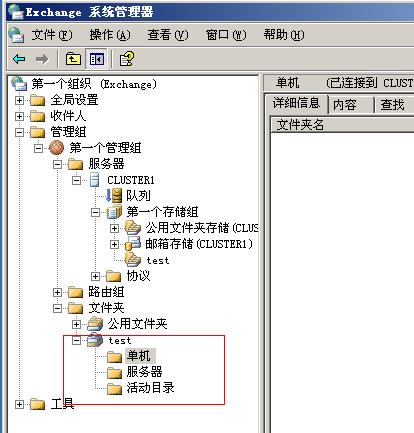The height and width of the screenshot is (433, 414).
Task: Open the 文件(F) menu
Action: click(x=51, y=35)
